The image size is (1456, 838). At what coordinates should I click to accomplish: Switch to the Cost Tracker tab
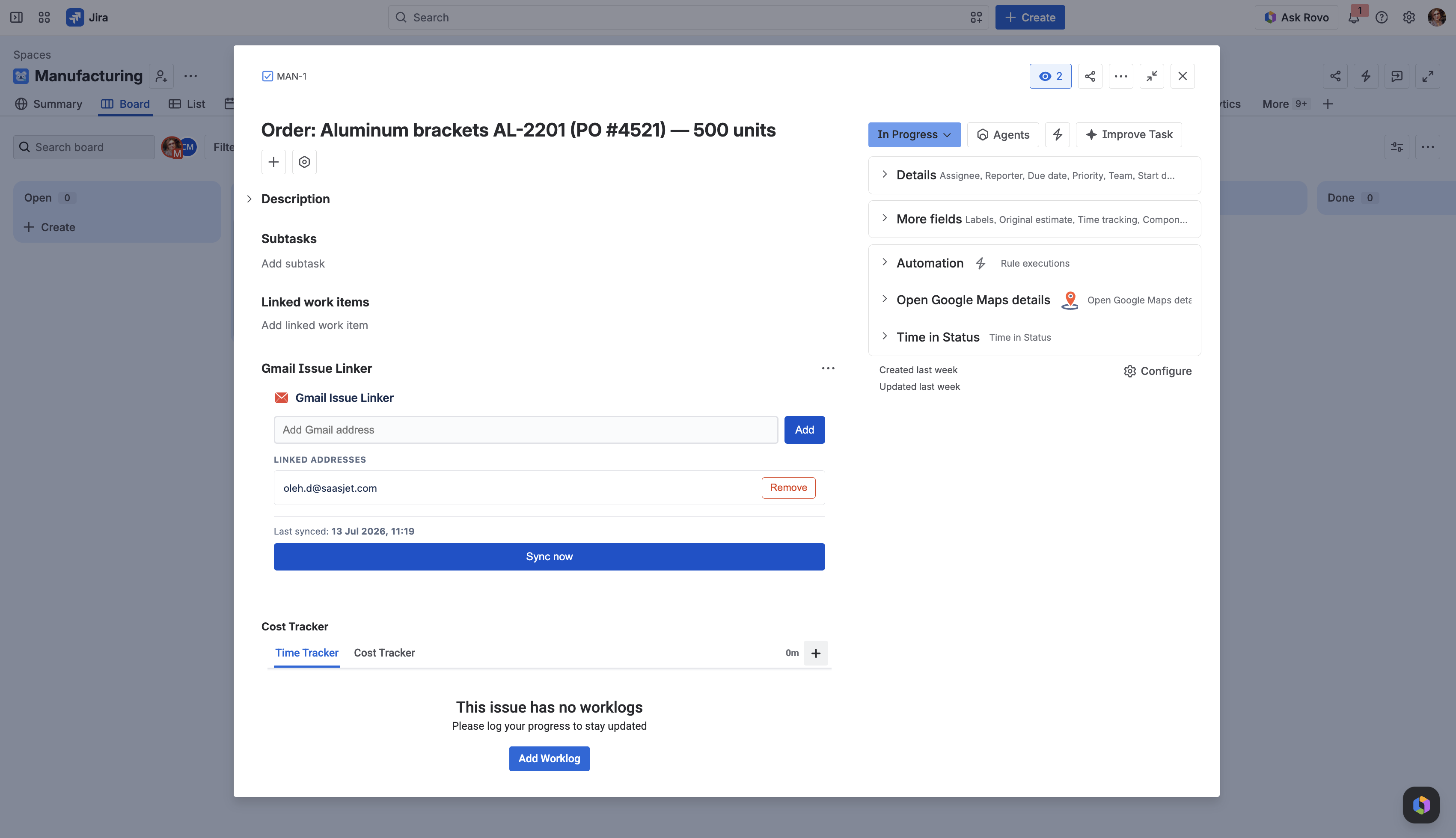click(x=384, y=653)
